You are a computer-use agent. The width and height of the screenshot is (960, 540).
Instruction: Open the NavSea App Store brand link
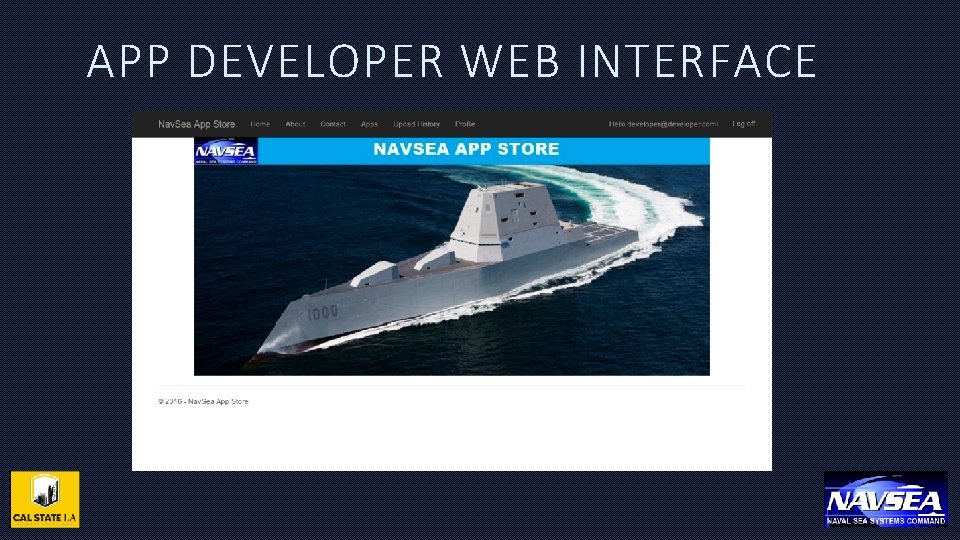click(197, 124)
